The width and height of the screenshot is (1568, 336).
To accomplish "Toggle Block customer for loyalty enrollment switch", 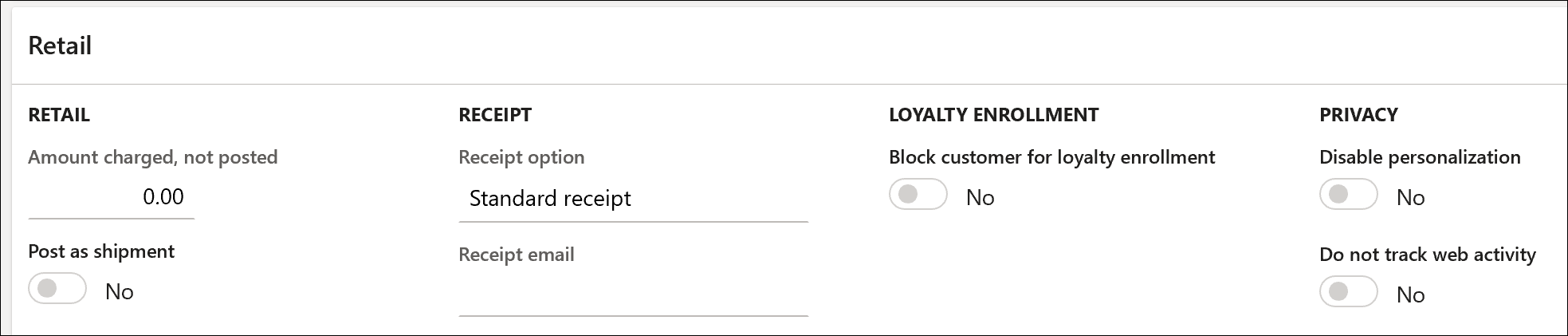I will 918,195.
